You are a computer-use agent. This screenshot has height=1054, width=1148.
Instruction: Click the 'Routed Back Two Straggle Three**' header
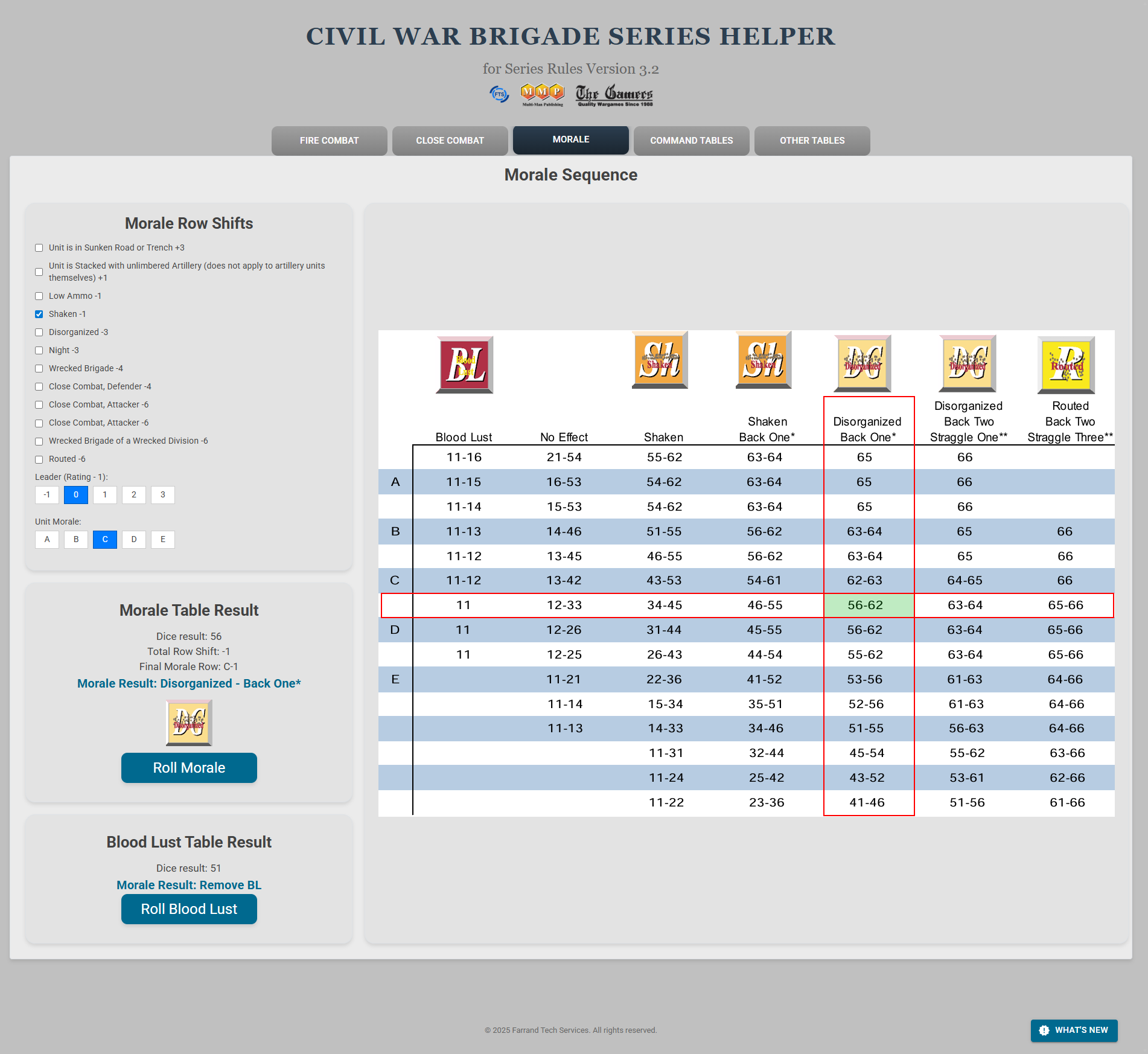point(1070,421)
